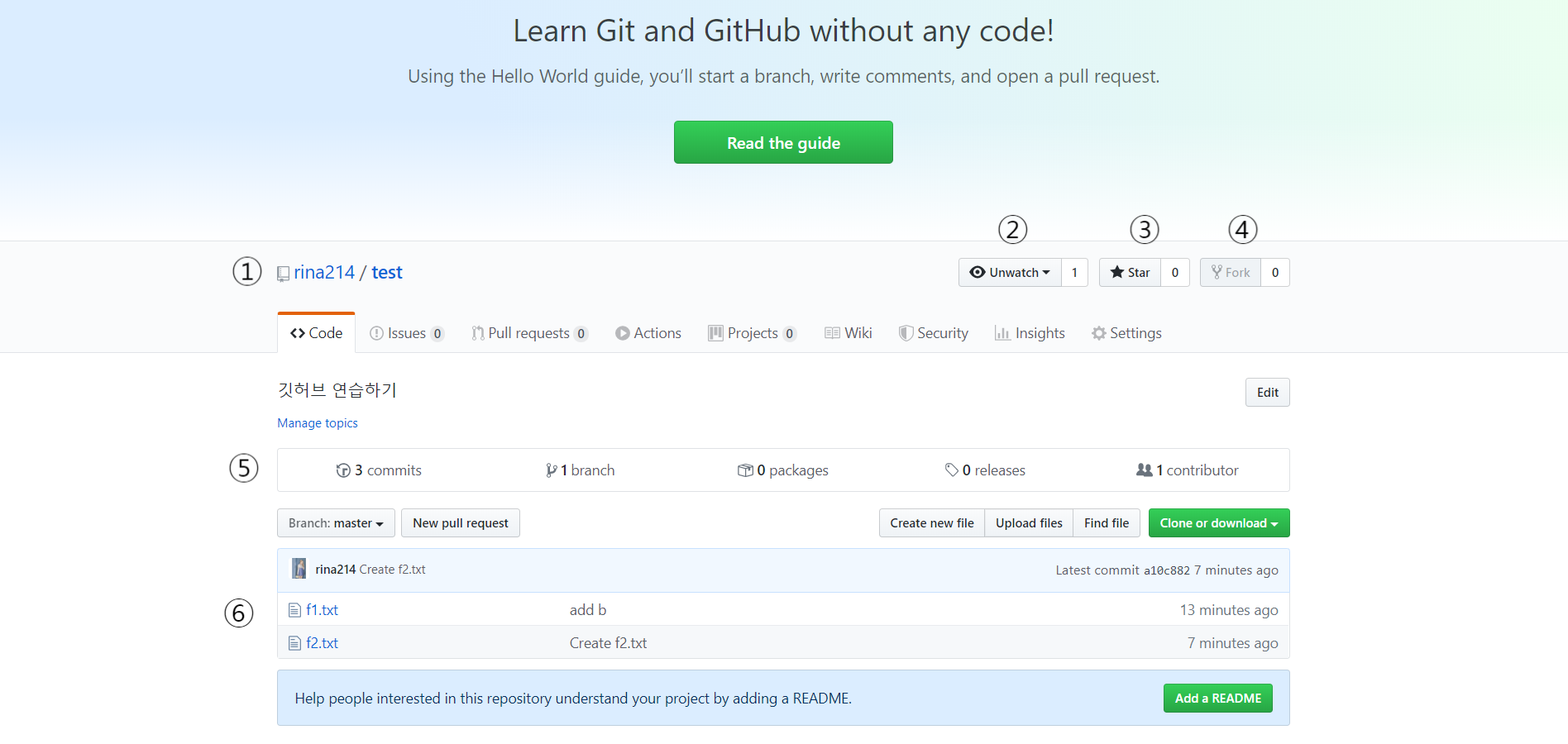Click the Actions play circle icon

pos(622,333)
